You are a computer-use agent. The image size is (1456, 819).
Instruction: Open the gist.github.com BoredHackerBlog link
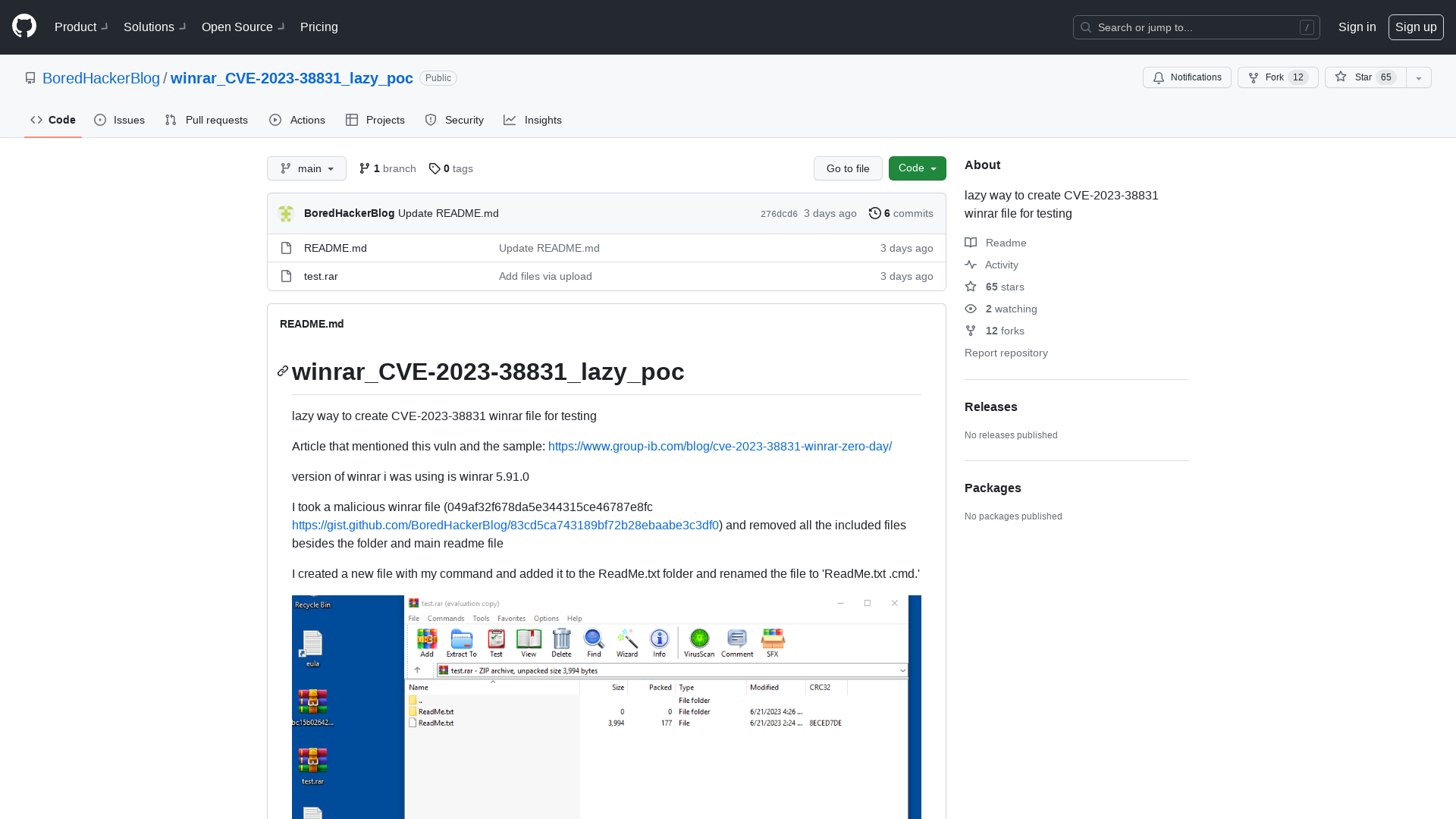pyautogui.click(x=505, y=525)
